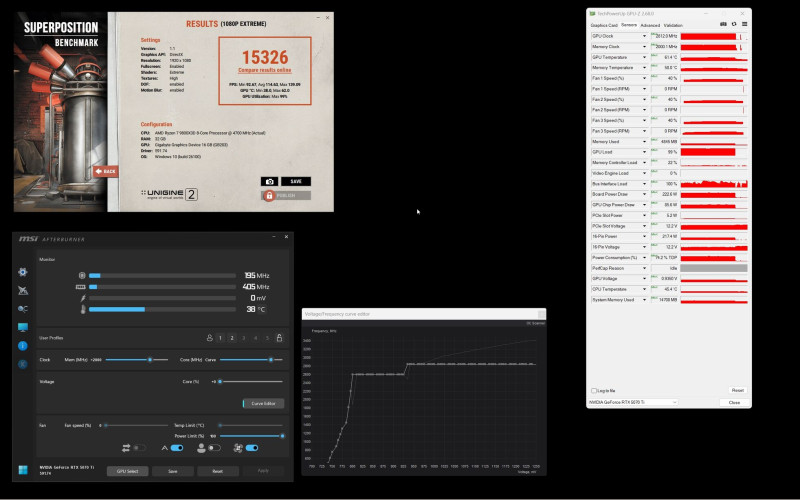Open the GPU-Z hamburger menu icon
Viewport: 800px width, 500px height.
pos(744,24)
